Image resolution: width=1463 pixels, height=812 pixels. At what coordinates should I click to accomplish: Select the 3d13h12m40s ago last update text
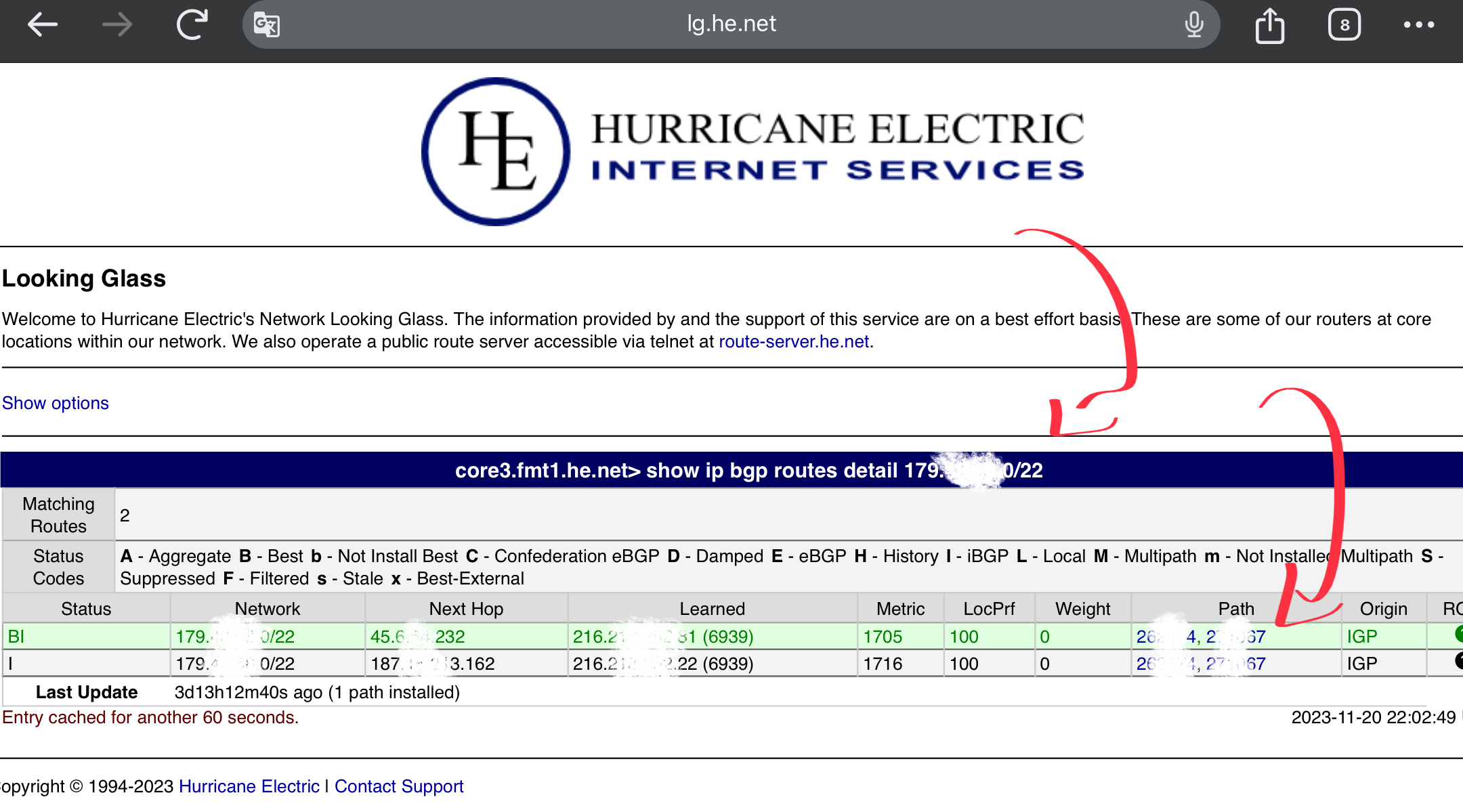coord(317,692)
